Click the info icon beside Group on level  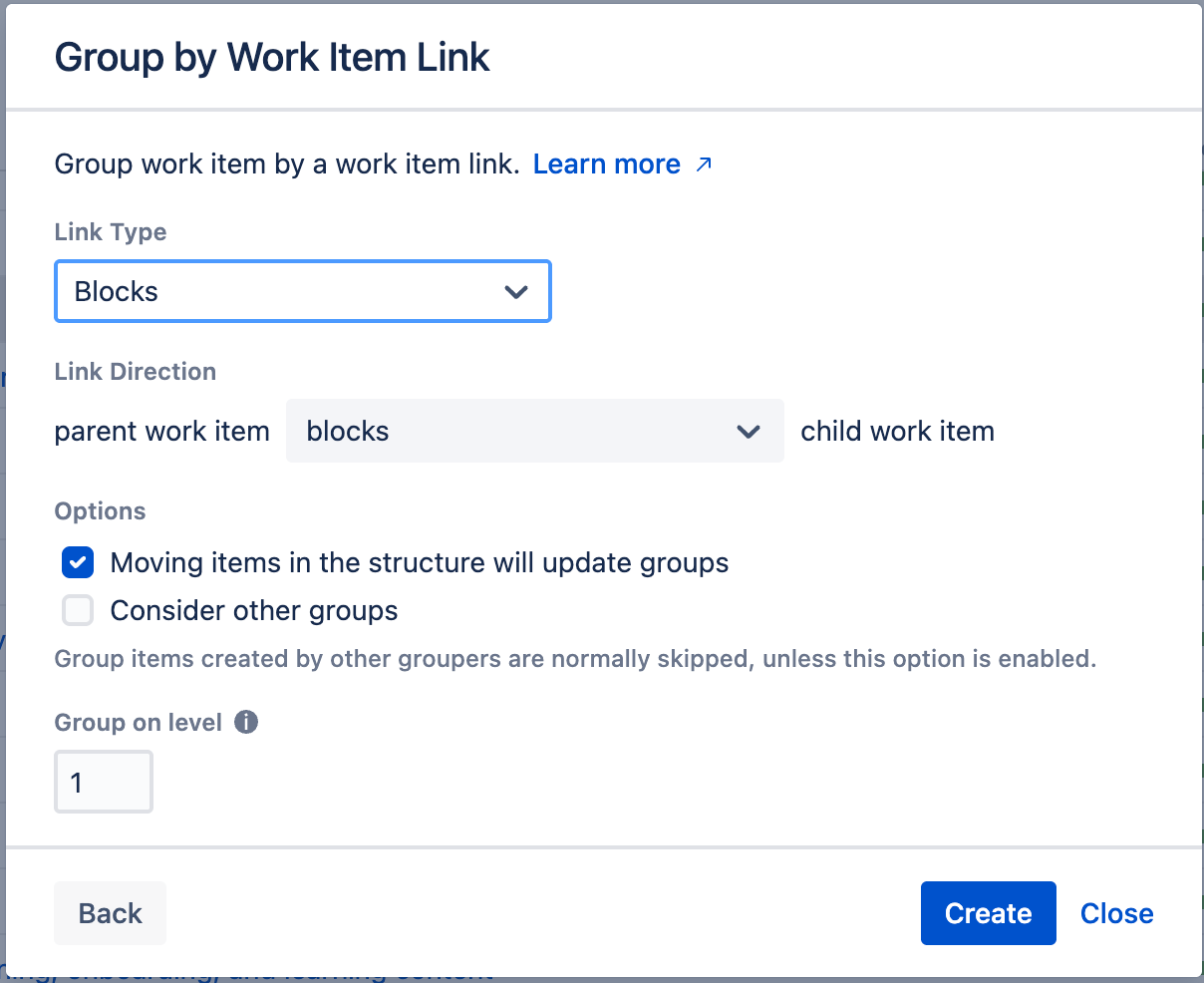tap(247, 722)
